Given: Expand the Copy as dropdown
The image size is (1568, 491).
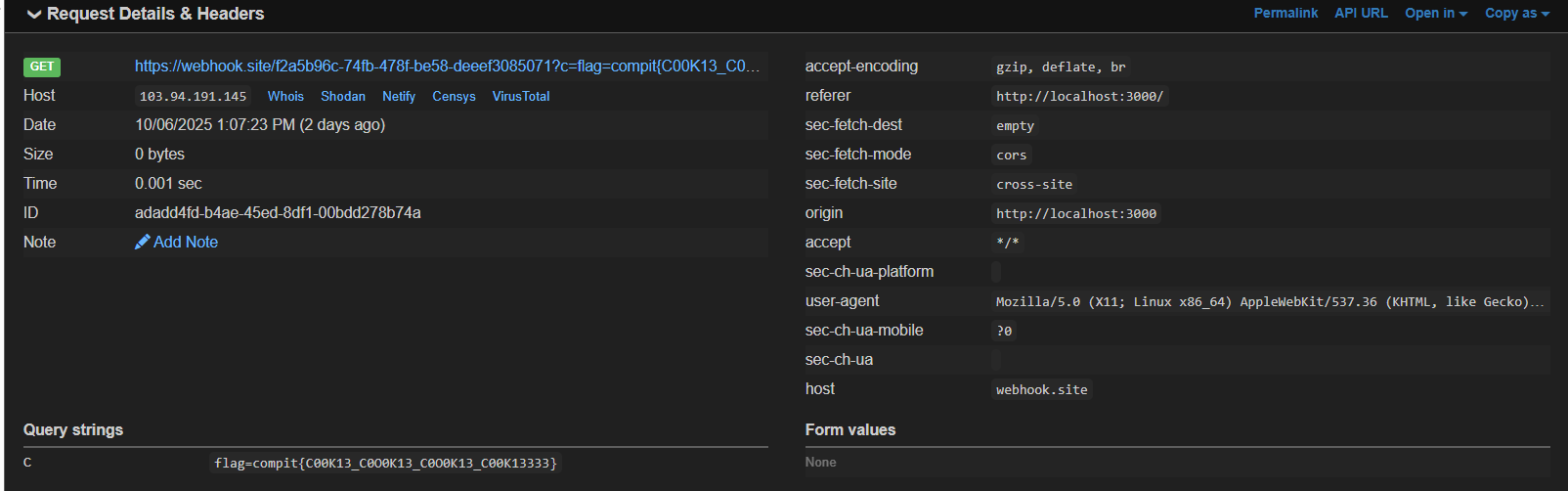Looking at the screenshot, I should pyautogui.click(x=1516, y=13).
